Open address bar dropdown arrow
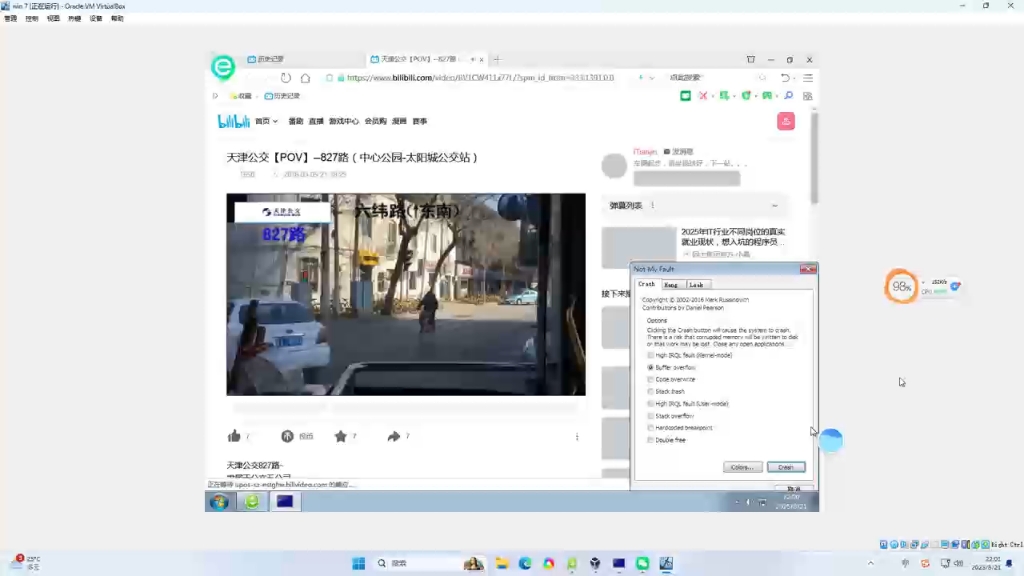Viewport: 1024px width, 576px height. pos(651,78)
